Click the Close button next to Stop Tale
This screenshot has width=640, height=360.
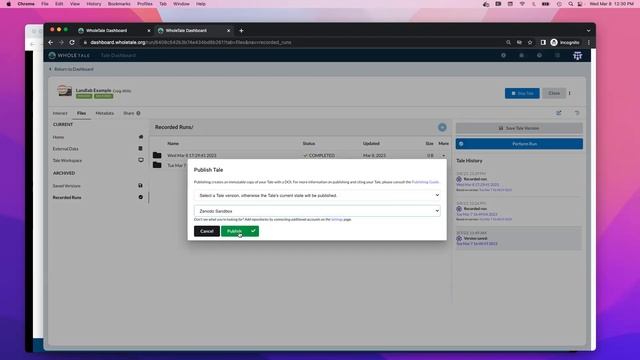pos(554,93)
